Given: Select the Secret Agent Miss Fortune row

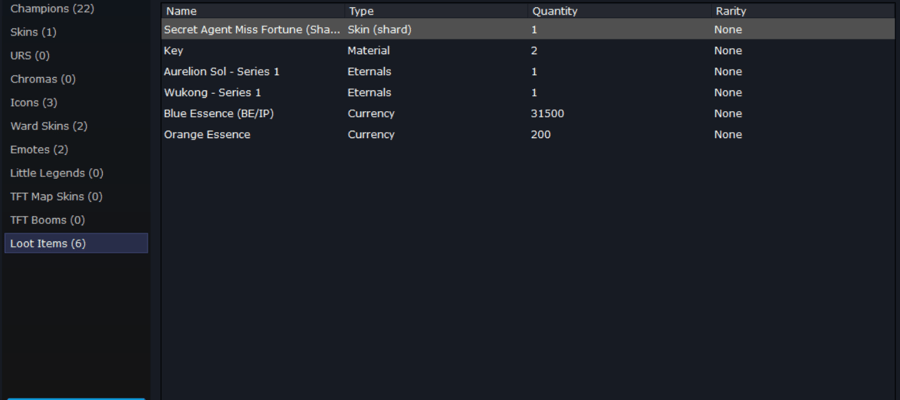Looking at the screenshot, I should coord(529,29).
